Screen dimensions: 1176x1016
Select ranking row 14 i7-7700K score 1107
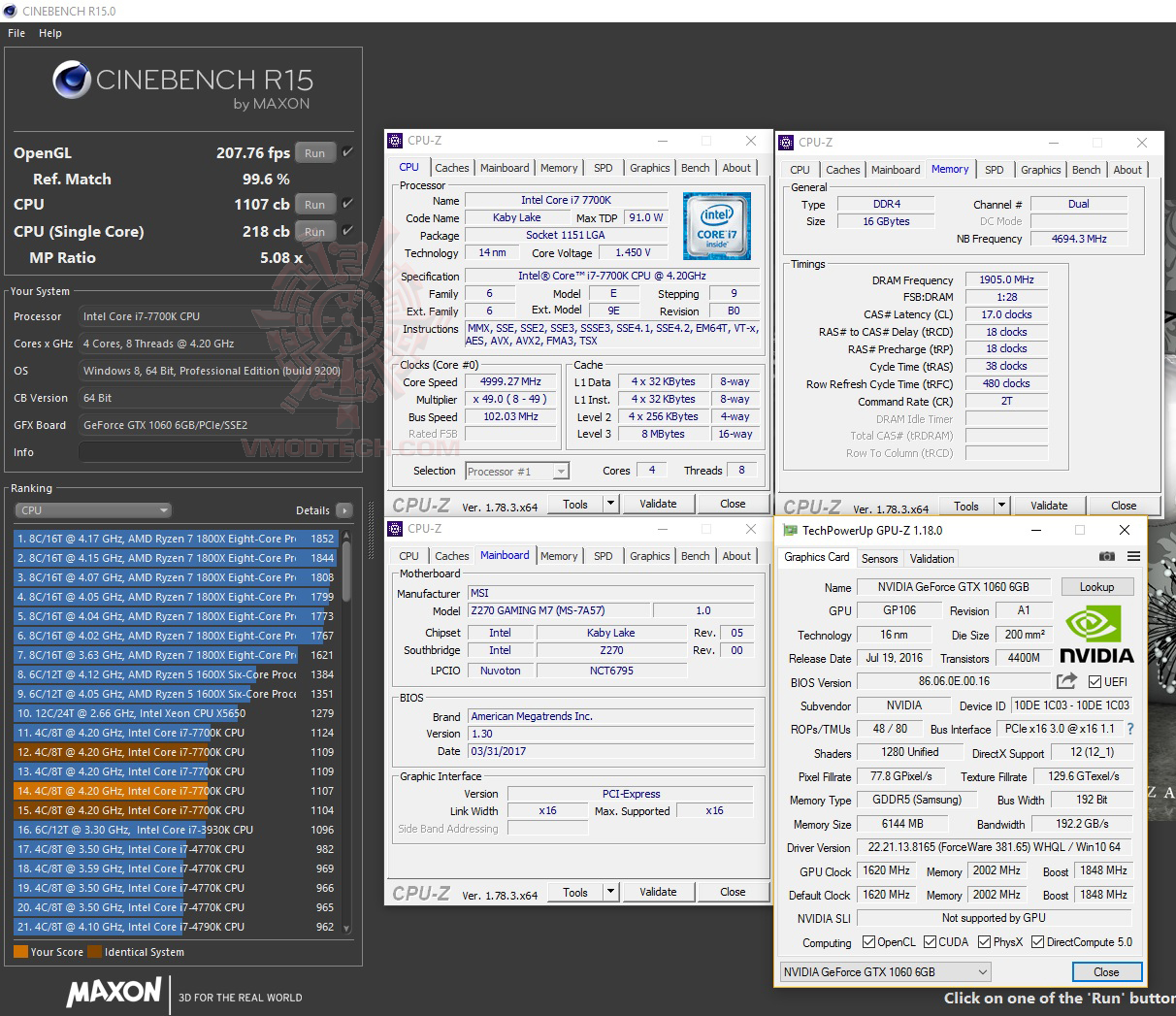pyautogui.click(x=175, y=791)
